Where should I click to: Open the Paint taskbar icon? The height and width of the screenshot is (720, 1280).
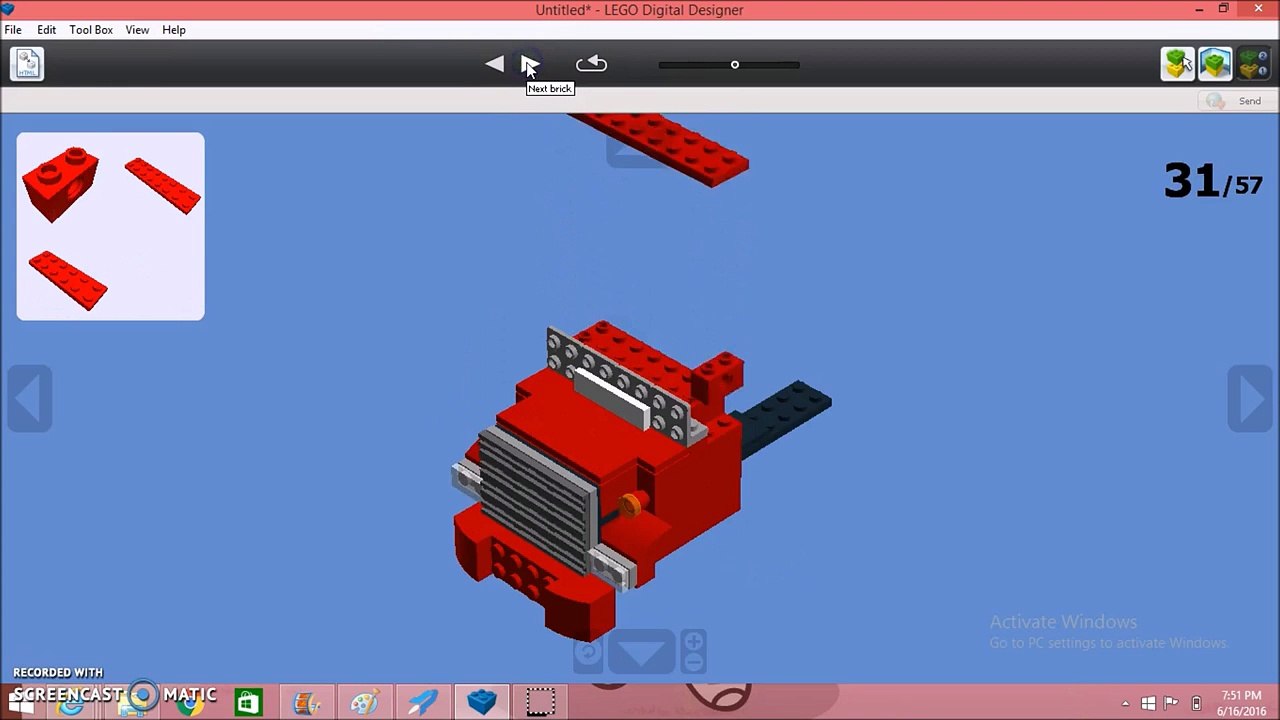point(364,702)
